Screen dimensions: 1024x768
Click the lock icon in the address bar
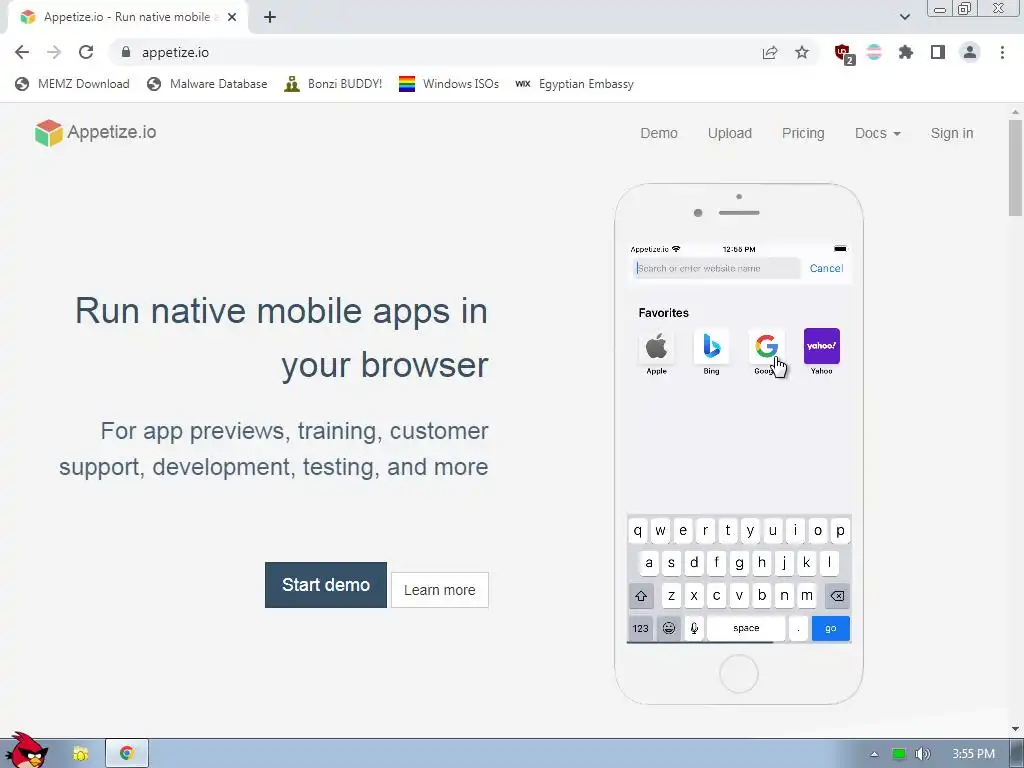coord(126,52)
